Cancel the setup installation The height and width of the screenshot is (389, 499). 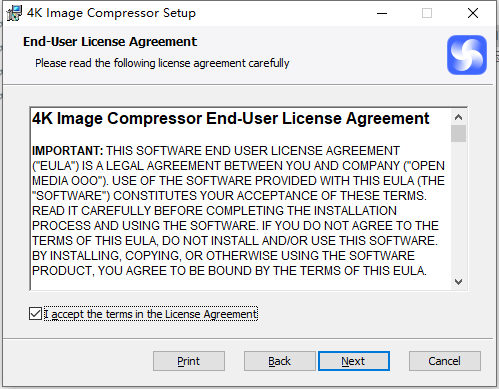coord(445,361)
